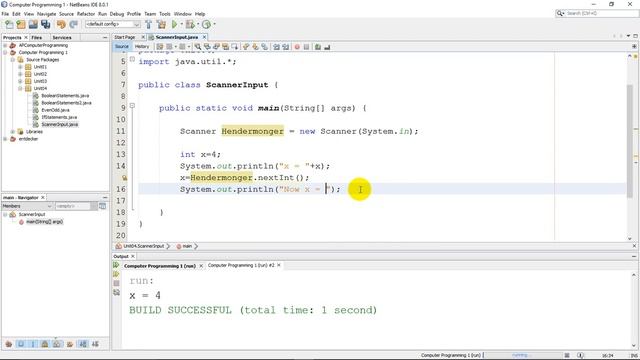This screenshot has height=360, width=640.
Task: Open the Refactor menu
Action: (x=86, y=14)
